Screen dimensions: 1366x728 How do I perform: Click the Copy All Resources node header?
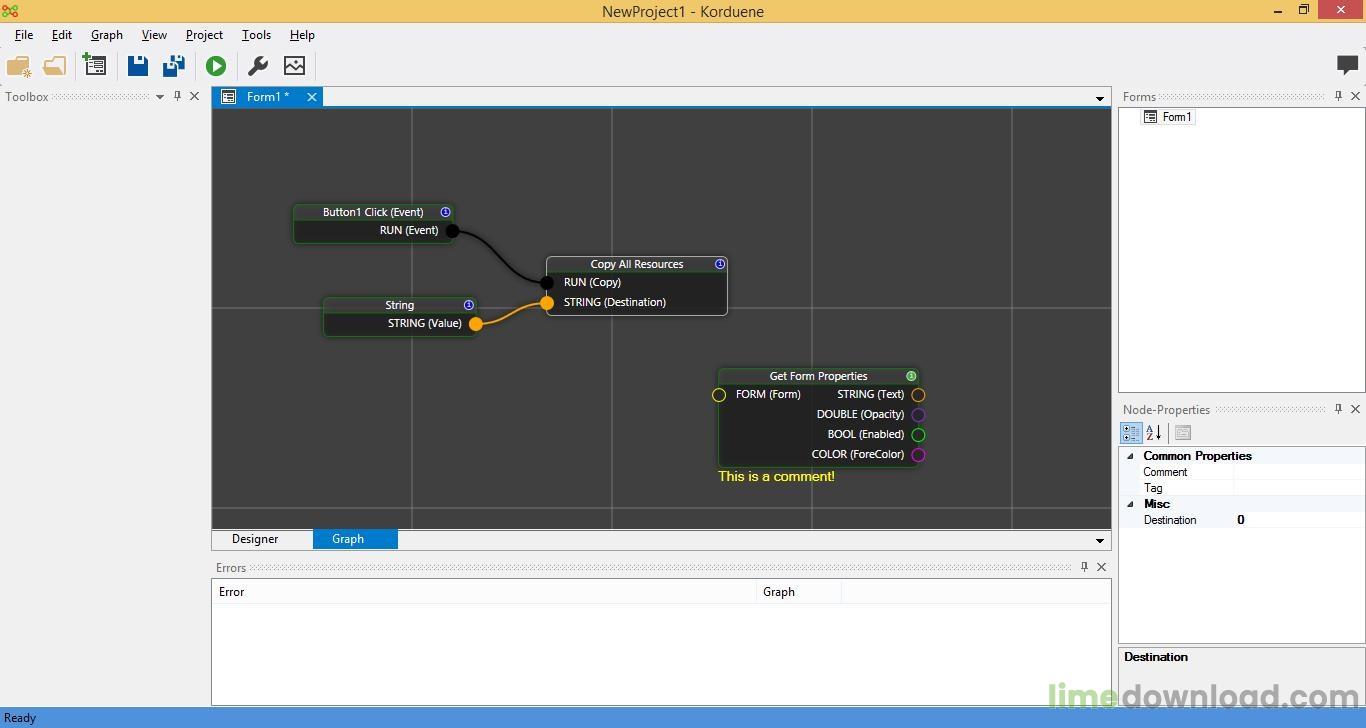coord(636,265)
